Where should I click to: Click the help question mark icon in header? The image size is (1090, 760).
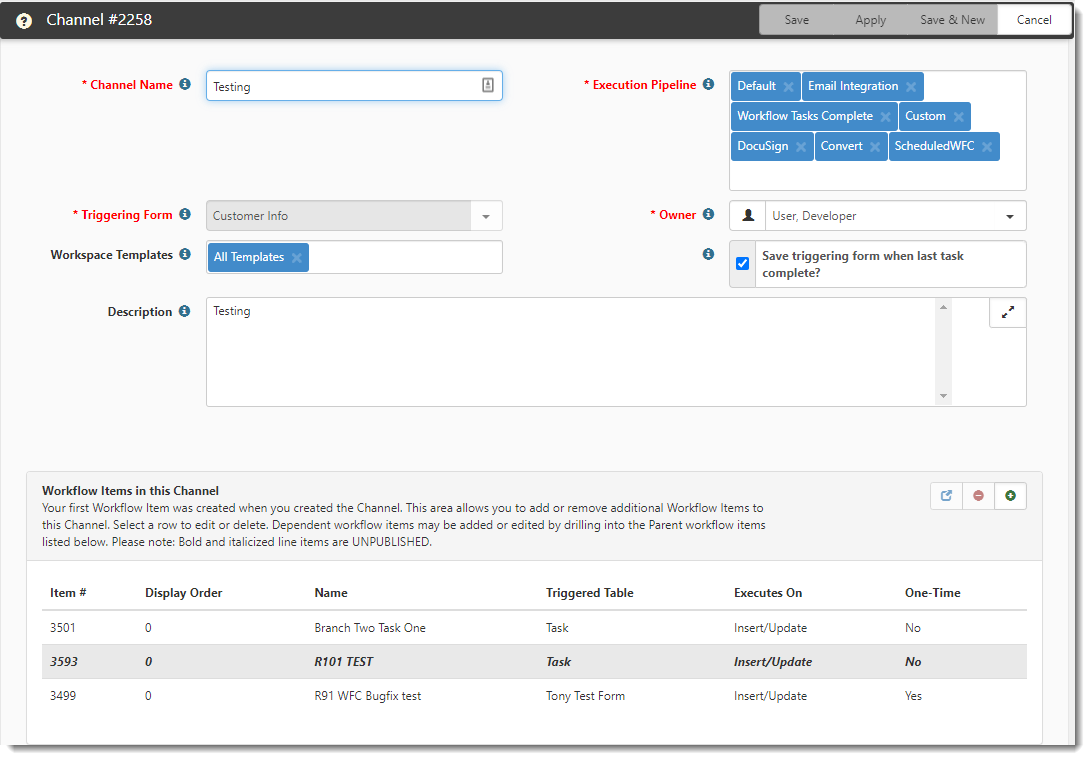click(24, 20)
